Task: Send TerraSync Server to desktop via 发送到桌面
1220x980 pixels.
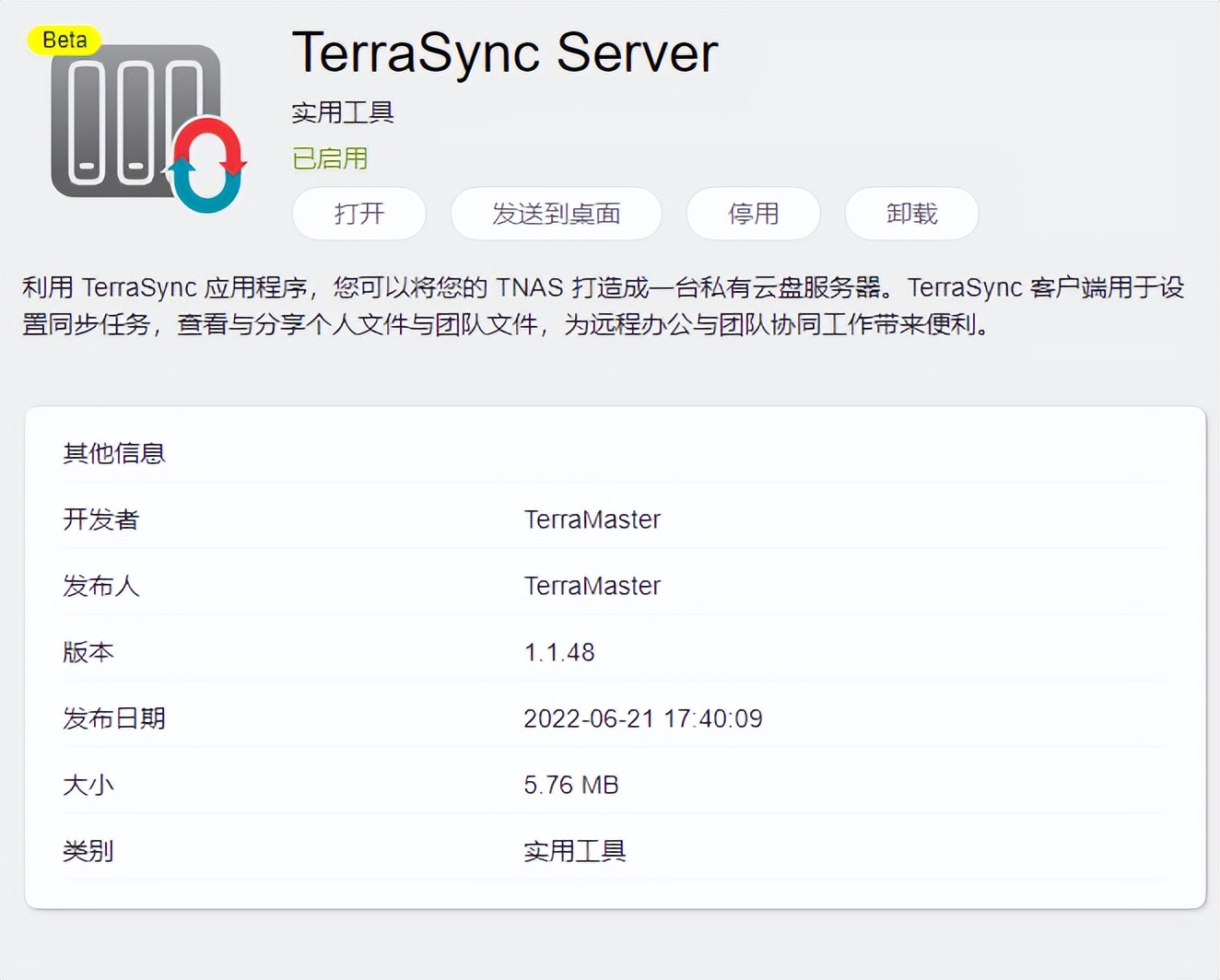Action: (556, 214)
